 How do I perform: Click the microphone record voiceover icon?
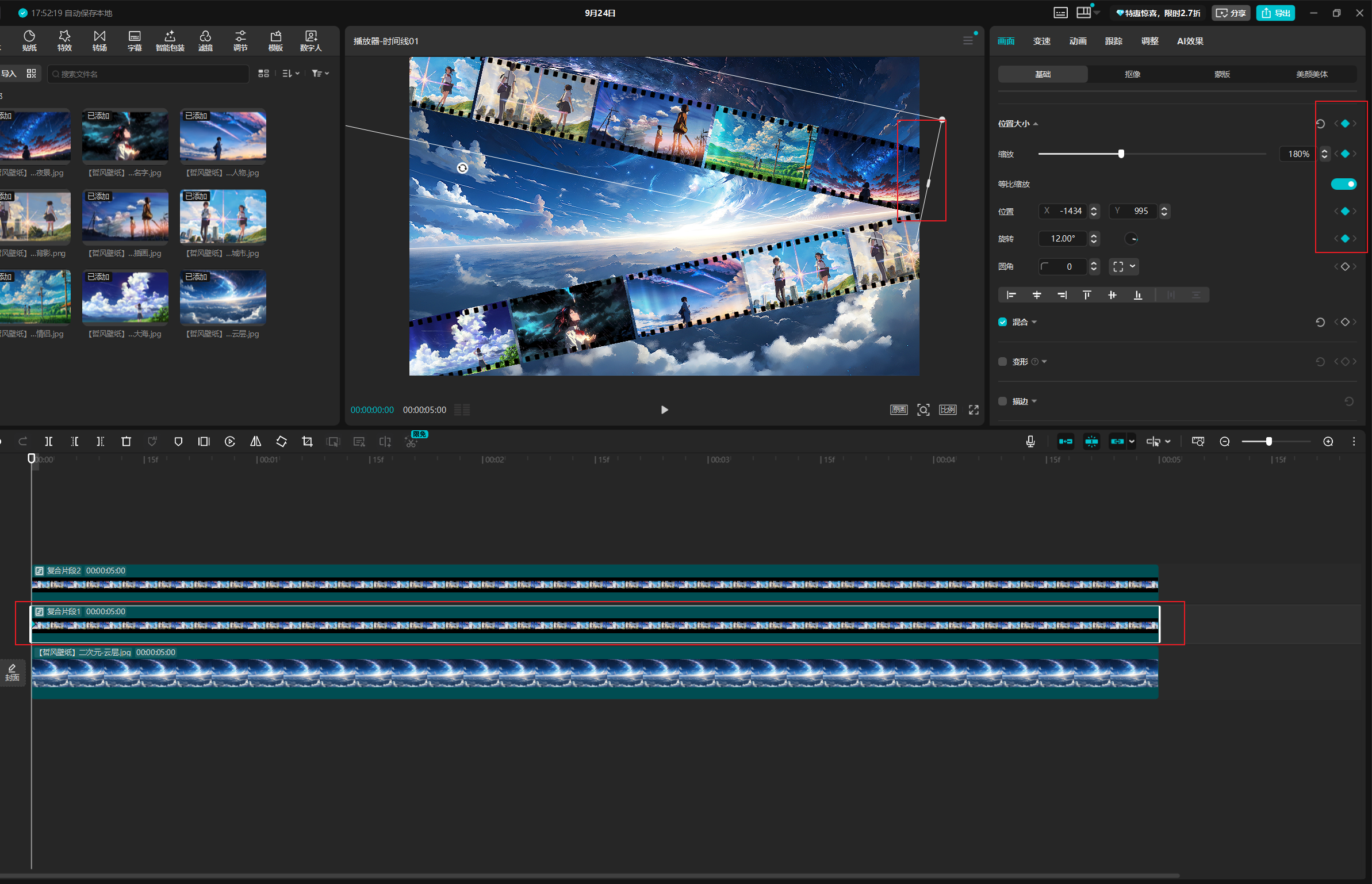[1030, 441]
